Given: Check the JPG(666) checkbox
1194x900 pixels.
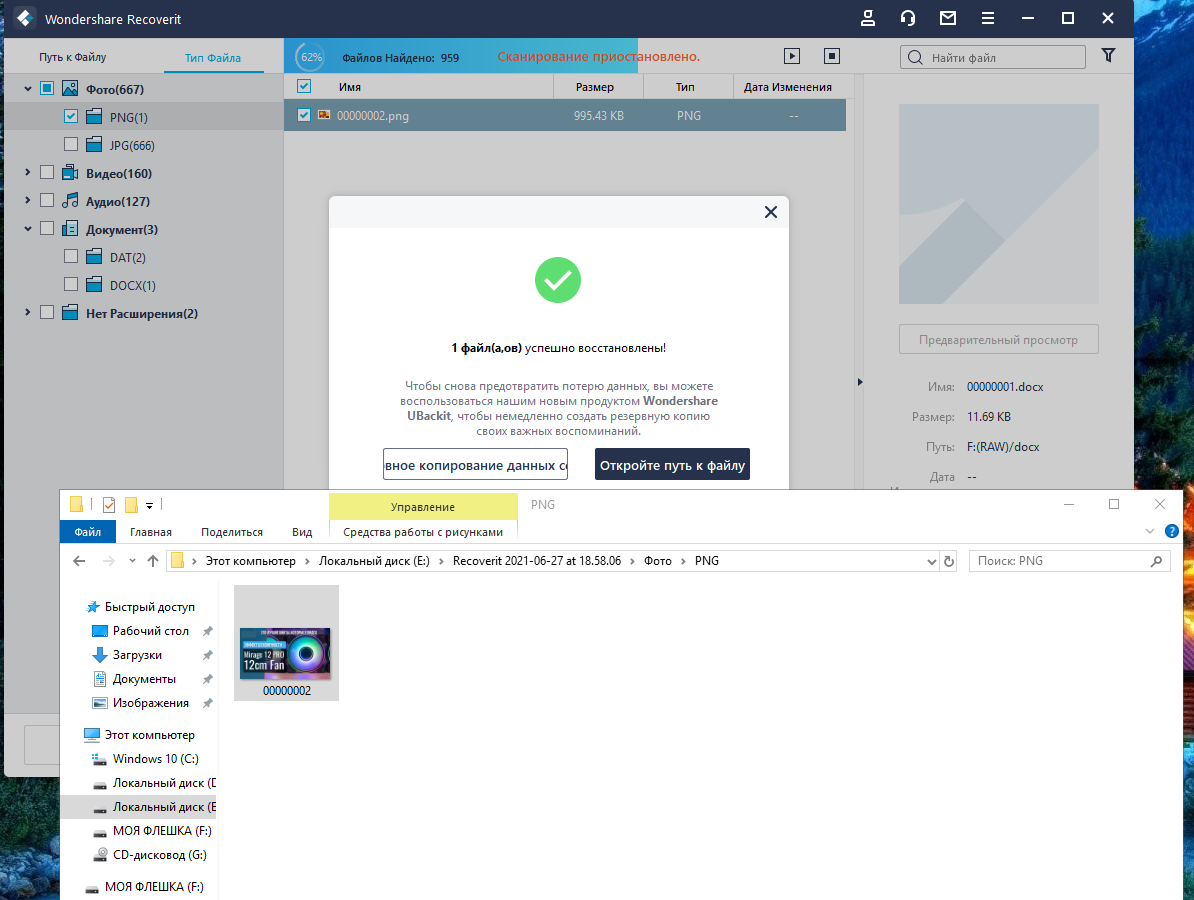Looking at the screenshot, I should click(x=71, y=144).
